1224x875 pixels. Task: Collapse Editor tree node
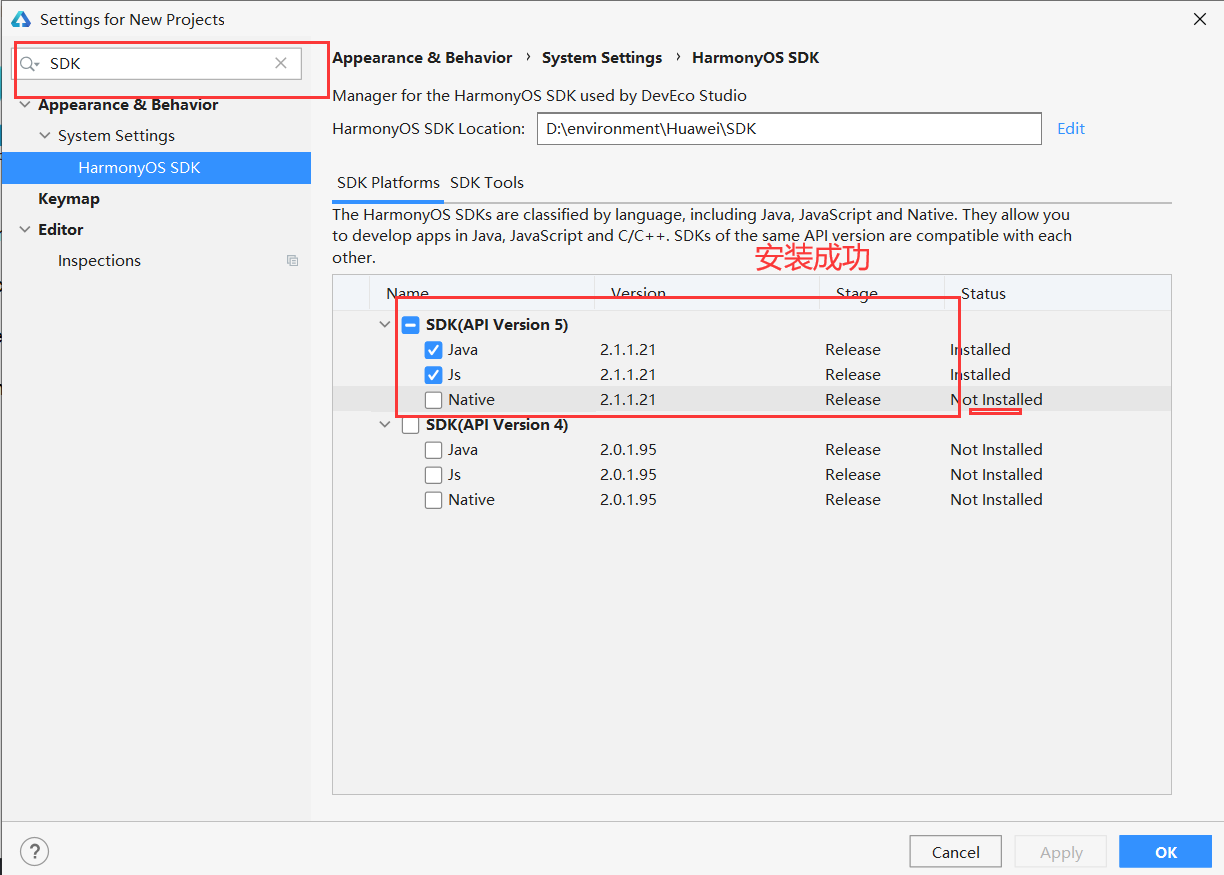(x=25, y=230)
